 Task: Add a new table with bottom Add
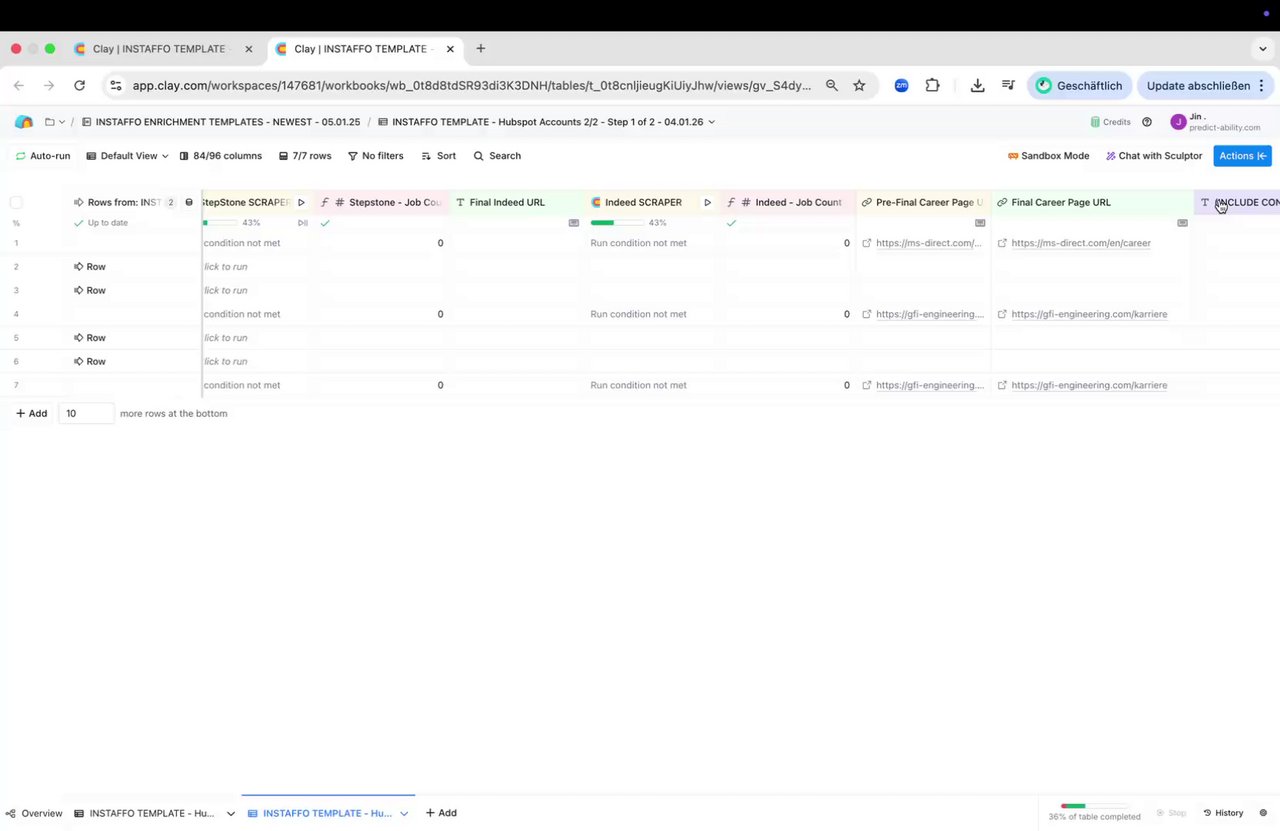441,814
